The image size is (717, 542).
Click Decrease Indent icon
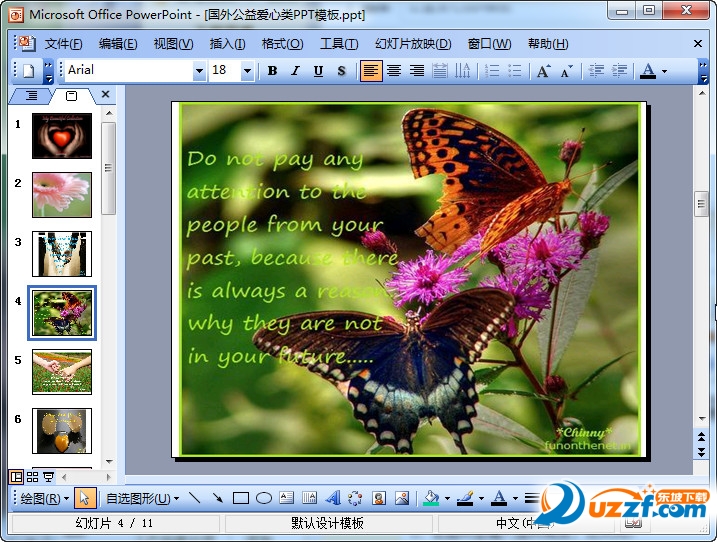click(x=596, y=71)
